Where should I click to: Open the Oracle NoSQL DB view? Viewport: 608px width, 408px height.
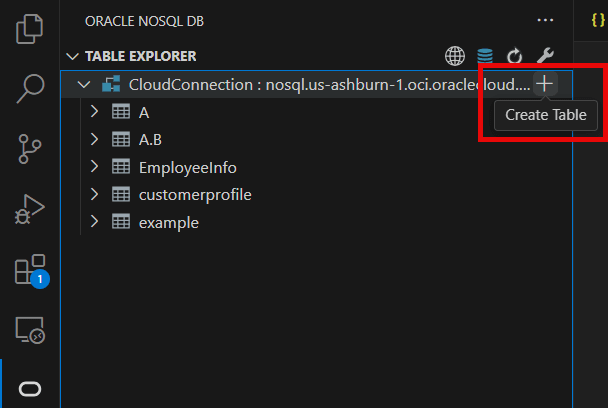click(x=30, y=388)
